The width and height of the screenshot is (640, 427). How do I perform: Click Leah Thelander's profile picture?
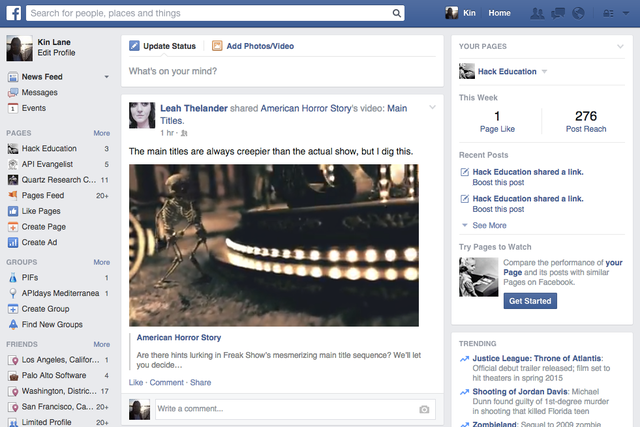pos(142,115)
